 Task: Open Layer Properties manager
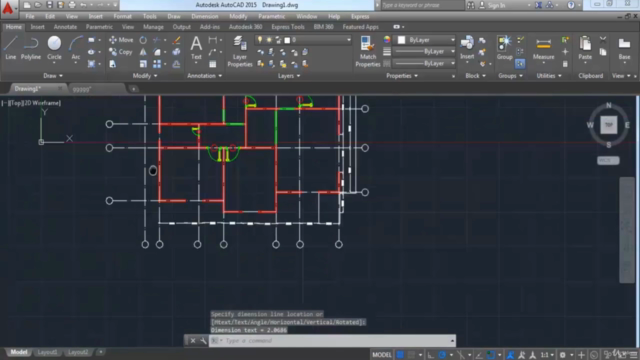(x=240, y=51)
